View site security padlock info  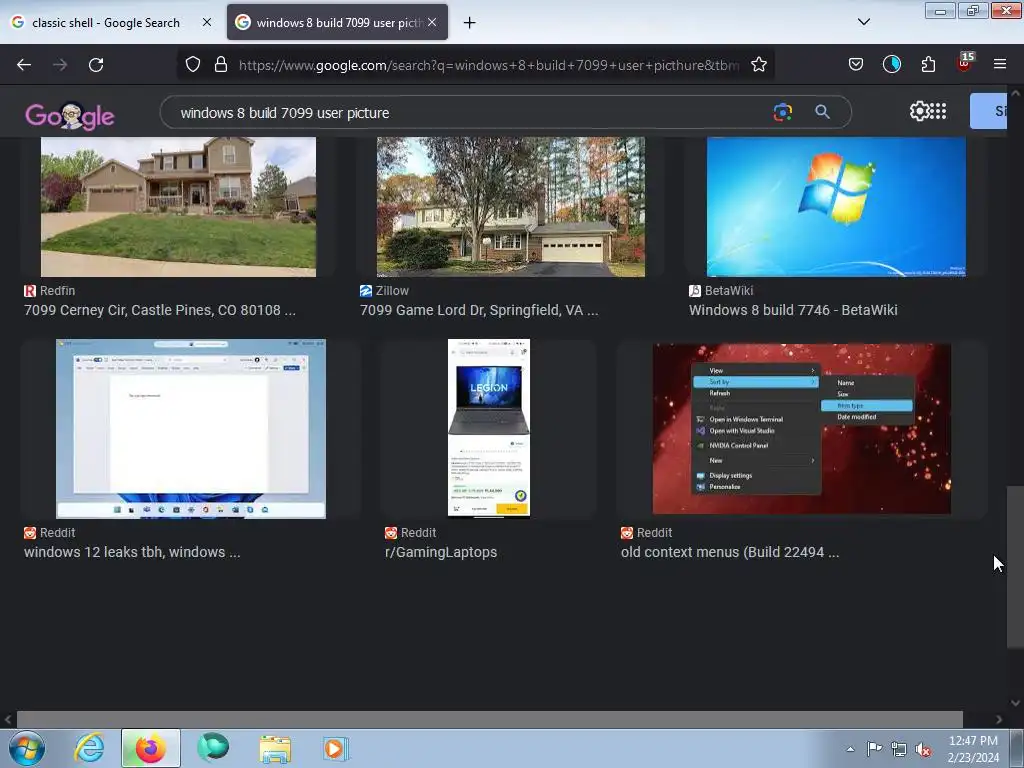[221, 65]
